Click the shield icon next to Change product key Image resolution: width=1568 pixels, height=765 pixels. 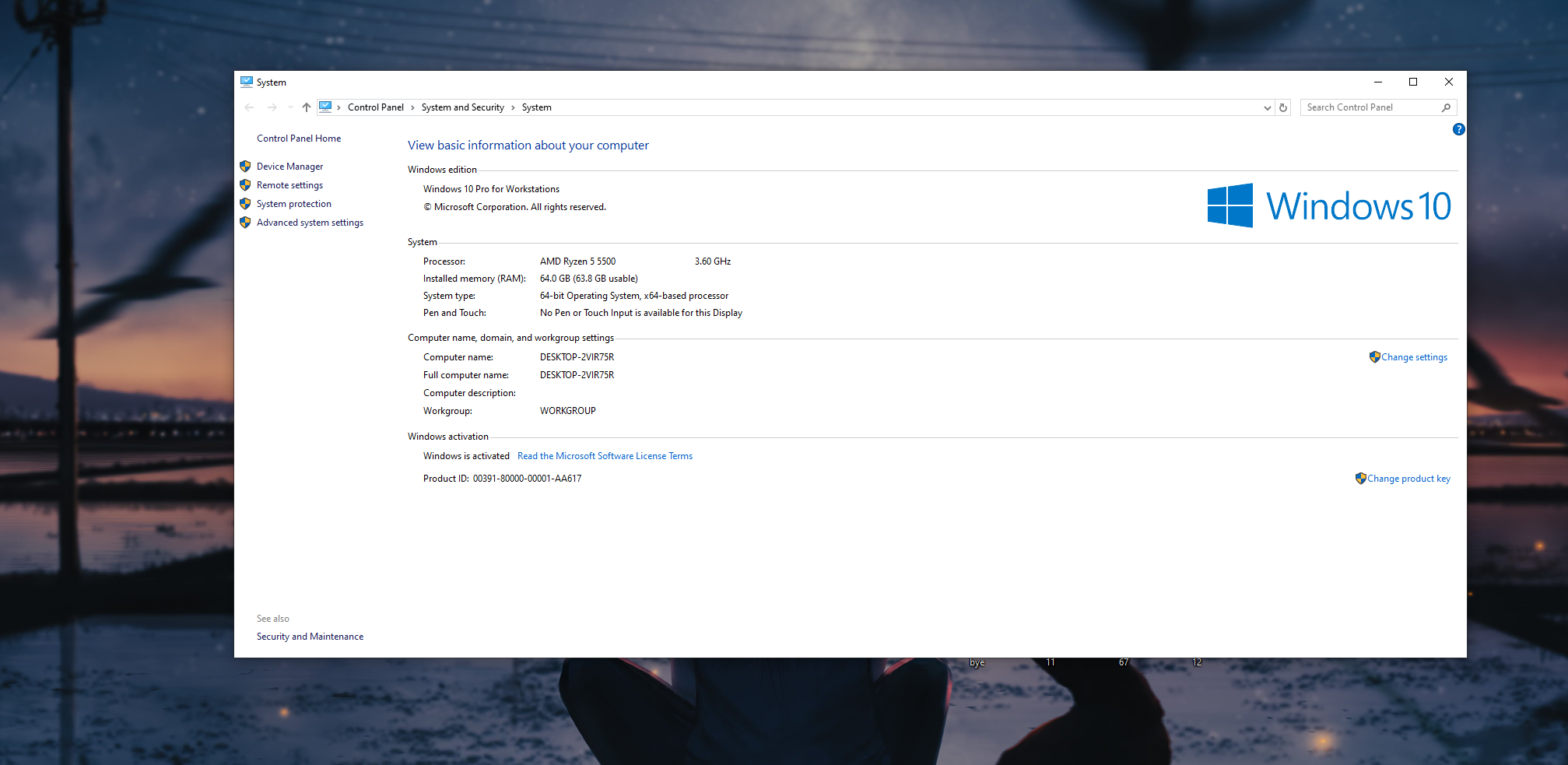tap(1361, 478)
